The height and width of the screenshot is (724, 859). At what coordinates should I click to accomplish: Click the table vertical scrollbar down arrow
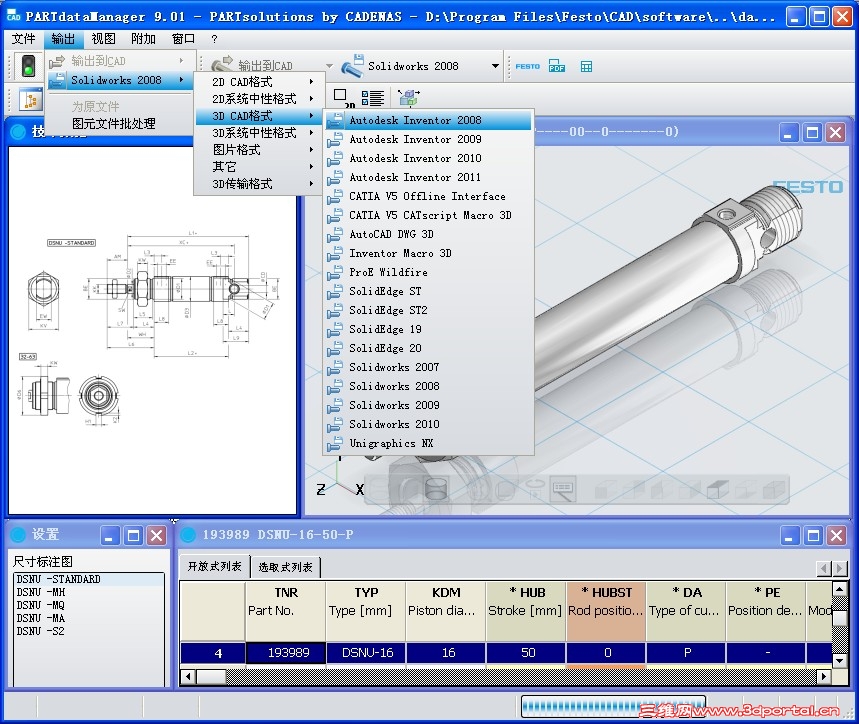tap(840, 660)
